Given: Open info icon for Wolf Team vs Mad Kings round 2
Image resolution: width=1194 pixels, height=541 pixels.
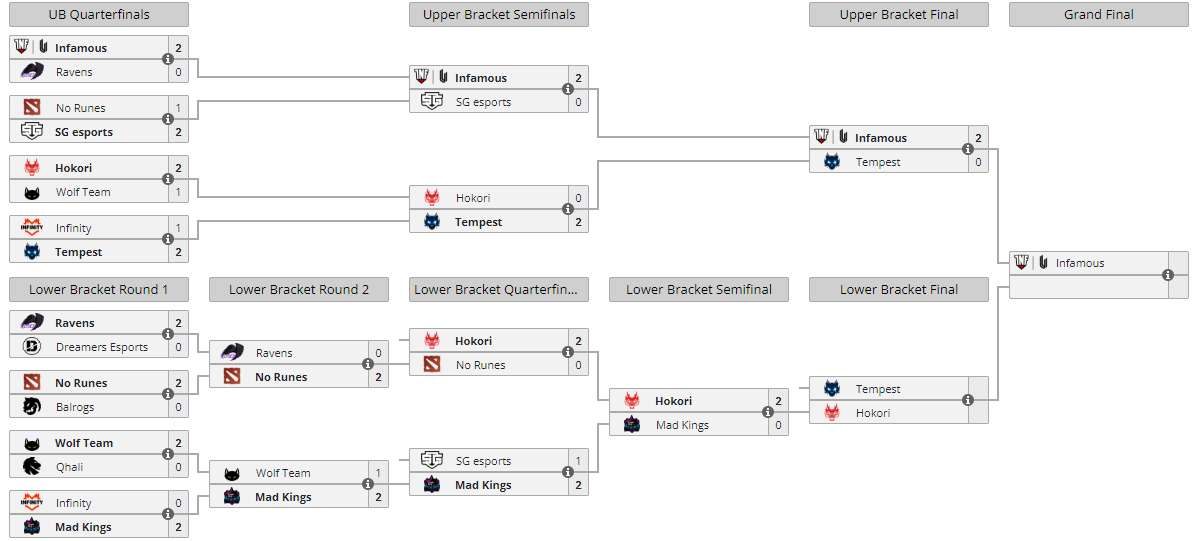Looking at the screenshot, I should coord(368,485).
